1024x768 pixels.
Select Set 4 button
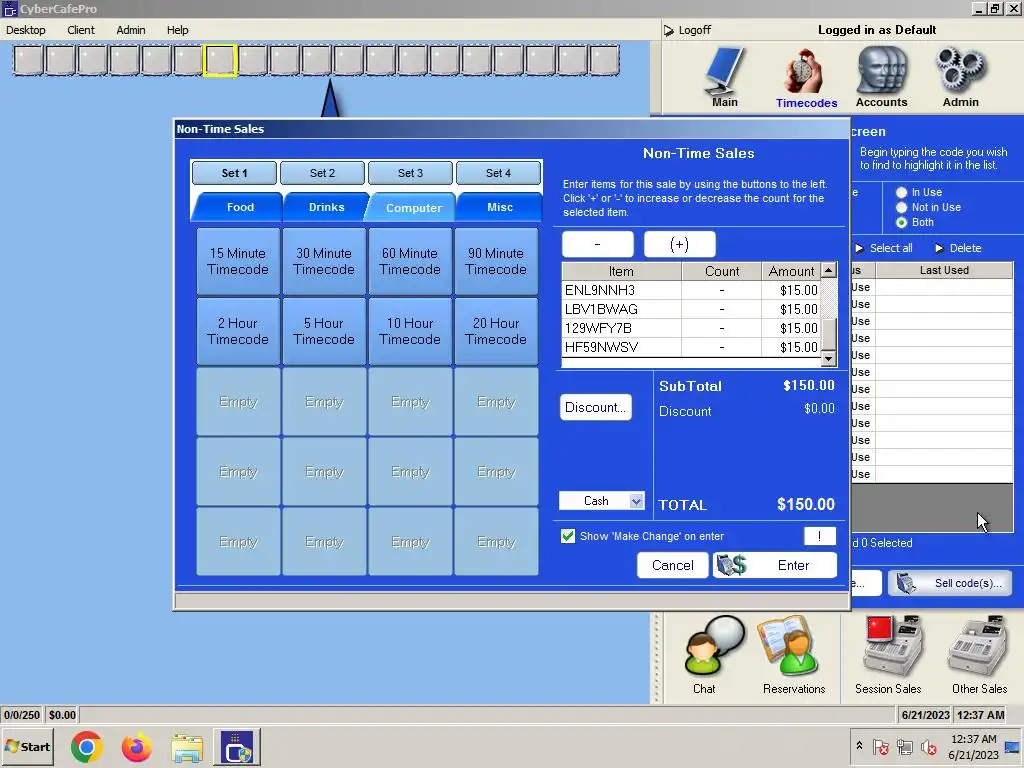pos(498,173)
